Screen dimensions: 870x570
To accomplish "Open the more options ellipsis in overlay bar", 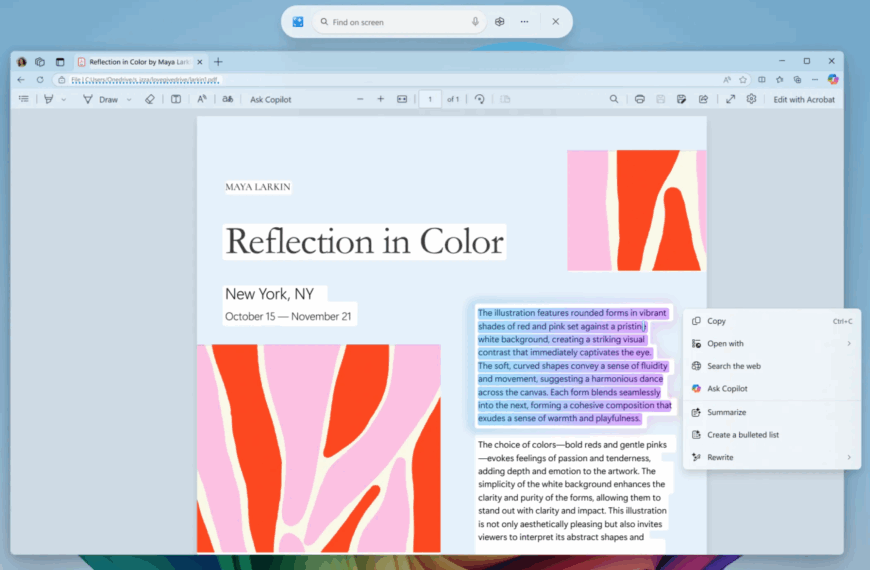I will pyautogui.click(x=524, y=22).
